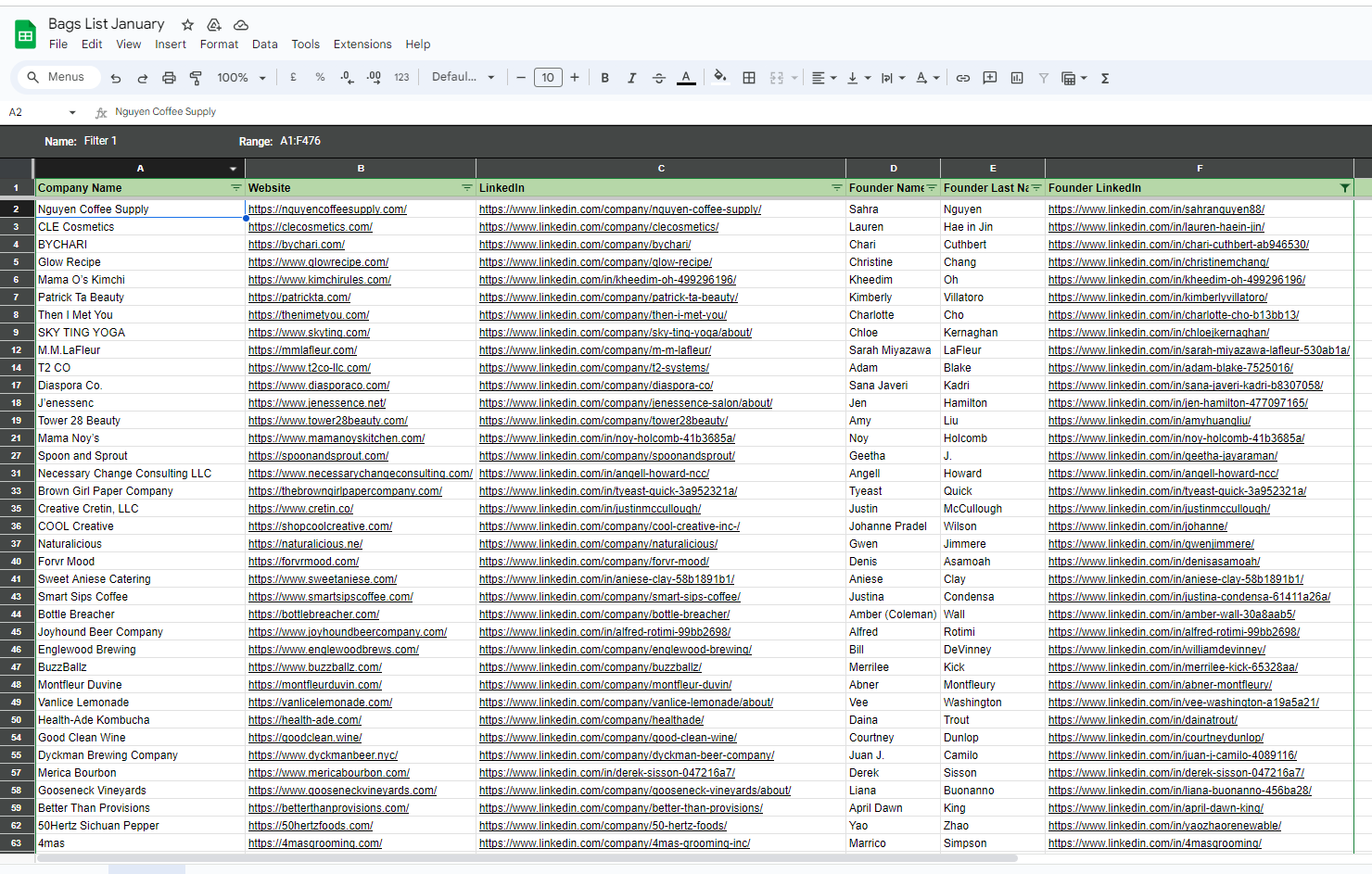The width and height of the screenshot is (1372, 874).
Task: Click the Google Sheets home icon
Action: [x=25, y=34]
